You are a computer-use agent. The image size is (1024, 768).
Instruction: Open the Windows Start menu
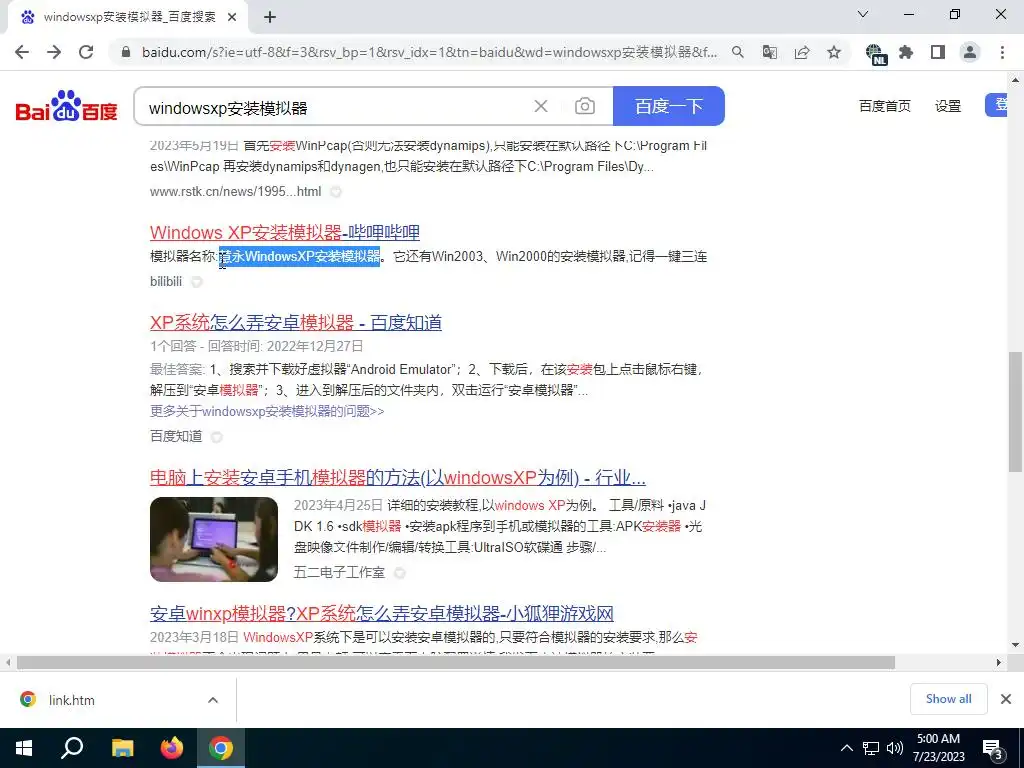tap(24, 748)
